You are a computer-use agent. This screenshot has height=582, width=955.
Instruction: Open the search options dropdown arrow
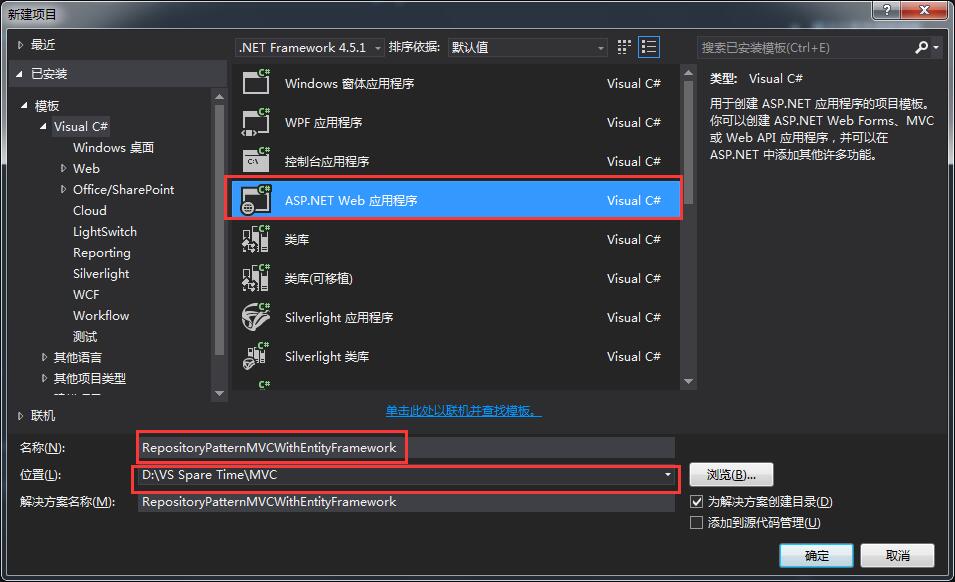936,47
